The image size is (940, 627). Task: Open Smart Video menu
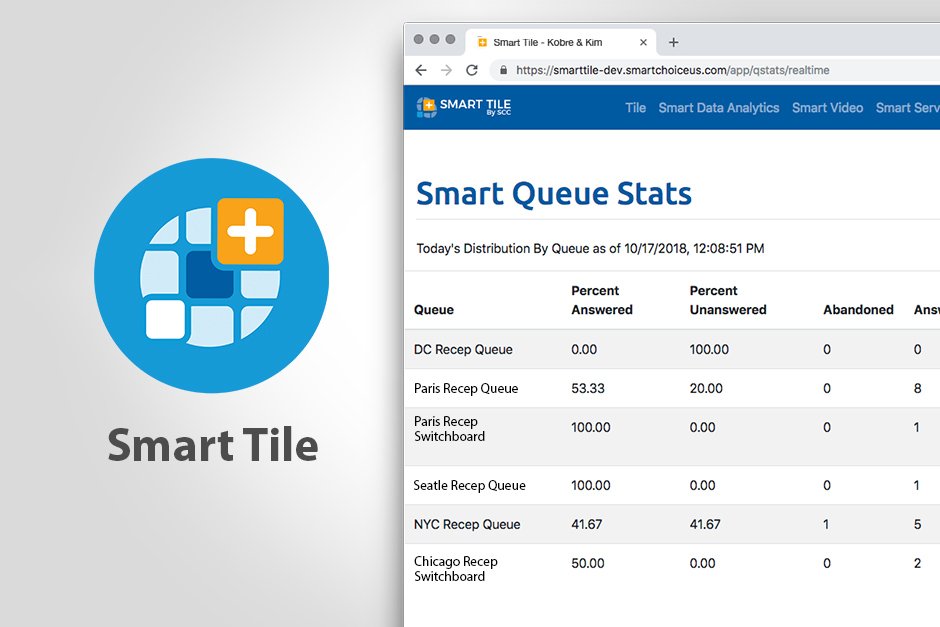pos(827,108)
